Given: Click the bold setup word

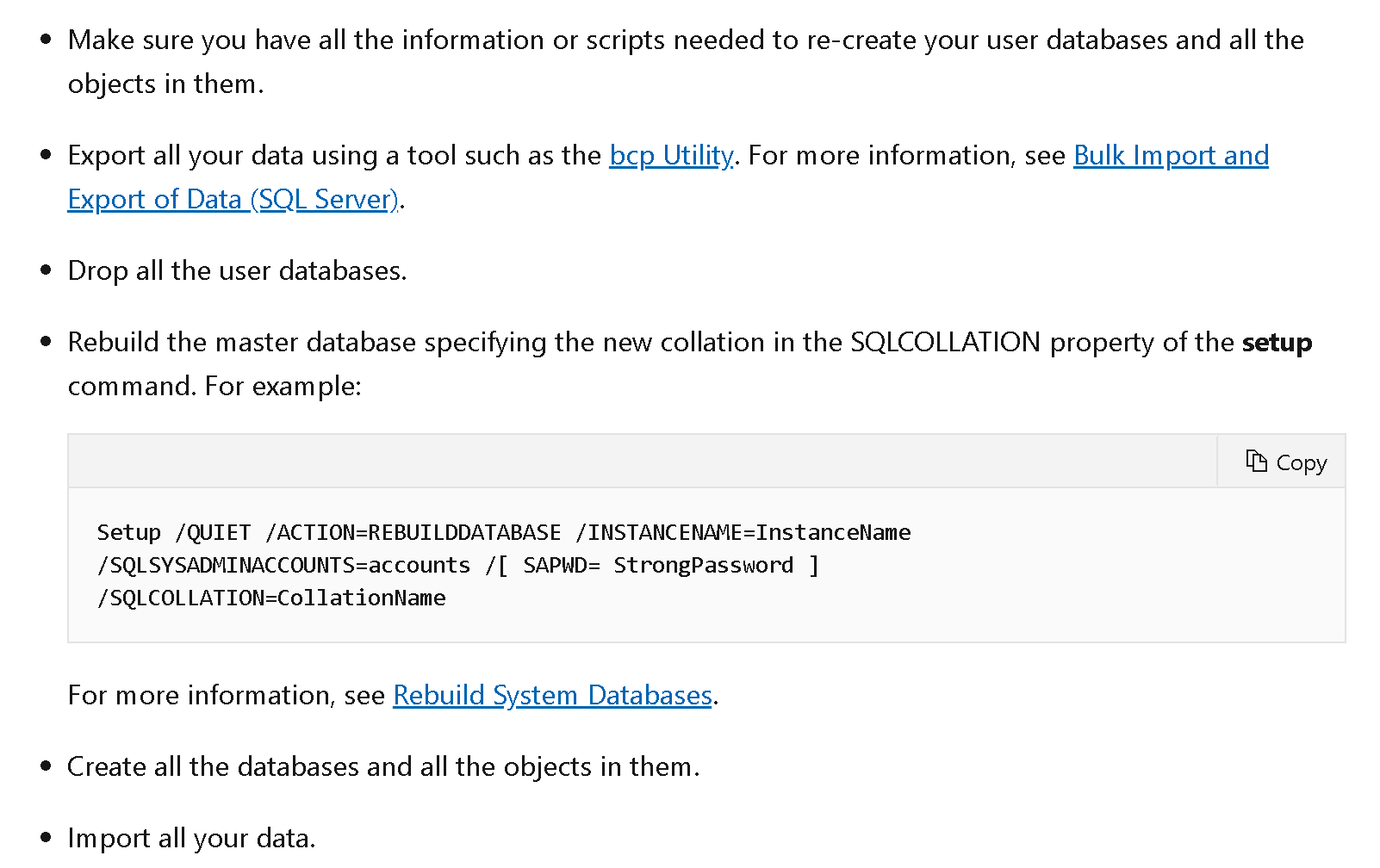Looking at the screenshot, I should coord(1277,343).
